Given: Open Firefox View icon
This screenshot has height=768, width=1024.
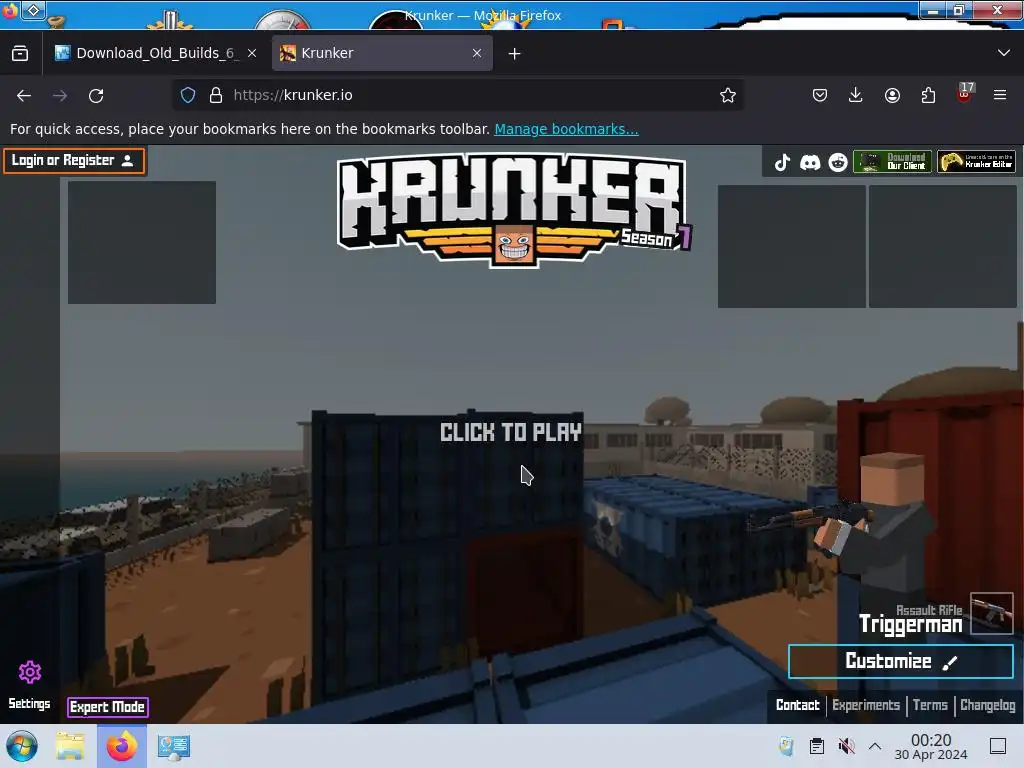Looking at the screenshot, I should pyautogui.click(x=20, y=54).
